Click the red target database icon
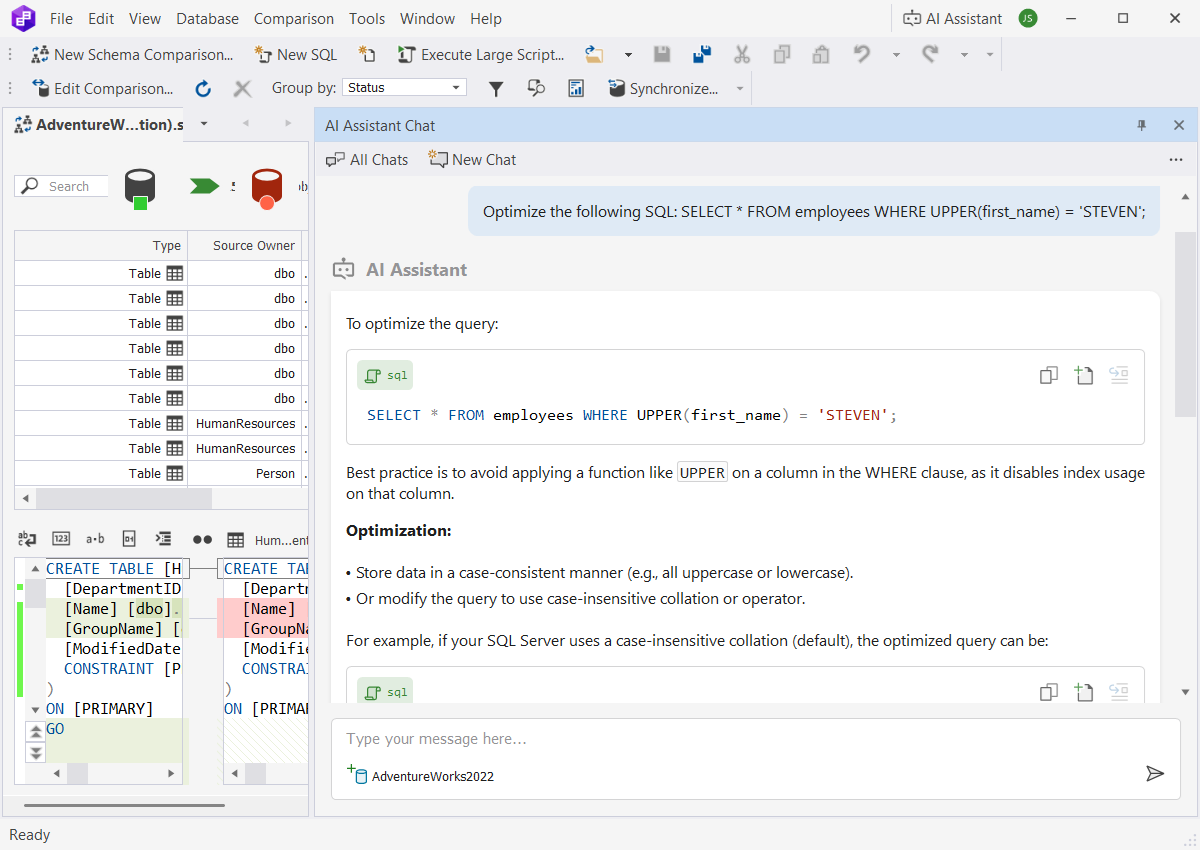Viewport: 1200px width, 850px height. (267, 188)
